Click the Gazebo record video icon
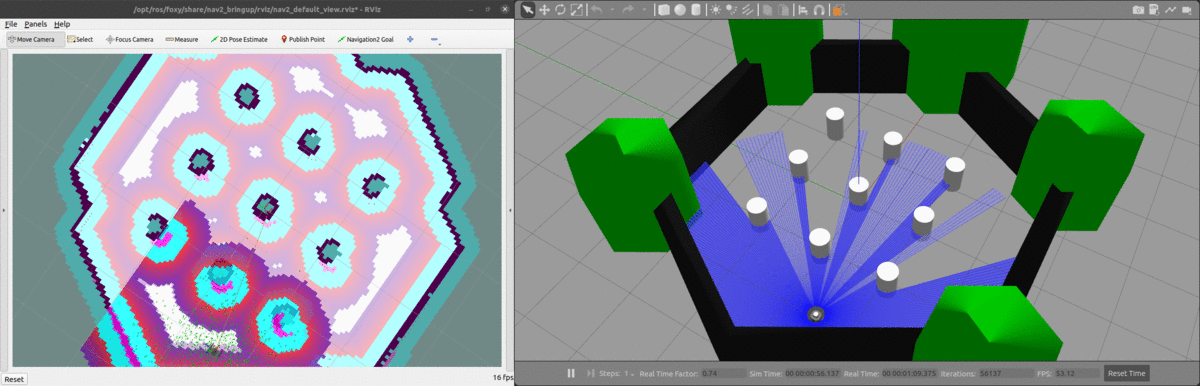 (1187, 10)
